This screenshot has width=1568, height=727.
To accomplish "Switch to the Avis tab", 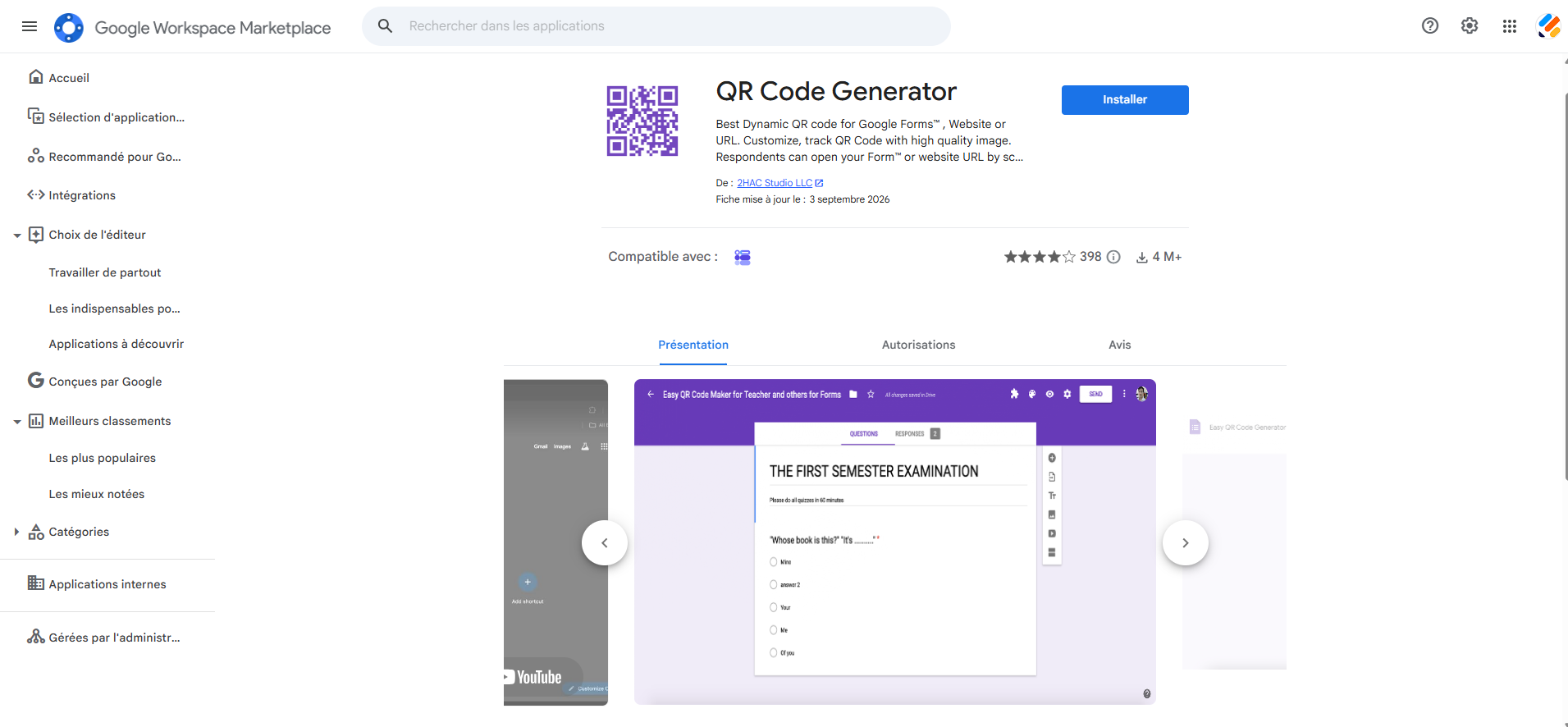I will (1119, 345).
